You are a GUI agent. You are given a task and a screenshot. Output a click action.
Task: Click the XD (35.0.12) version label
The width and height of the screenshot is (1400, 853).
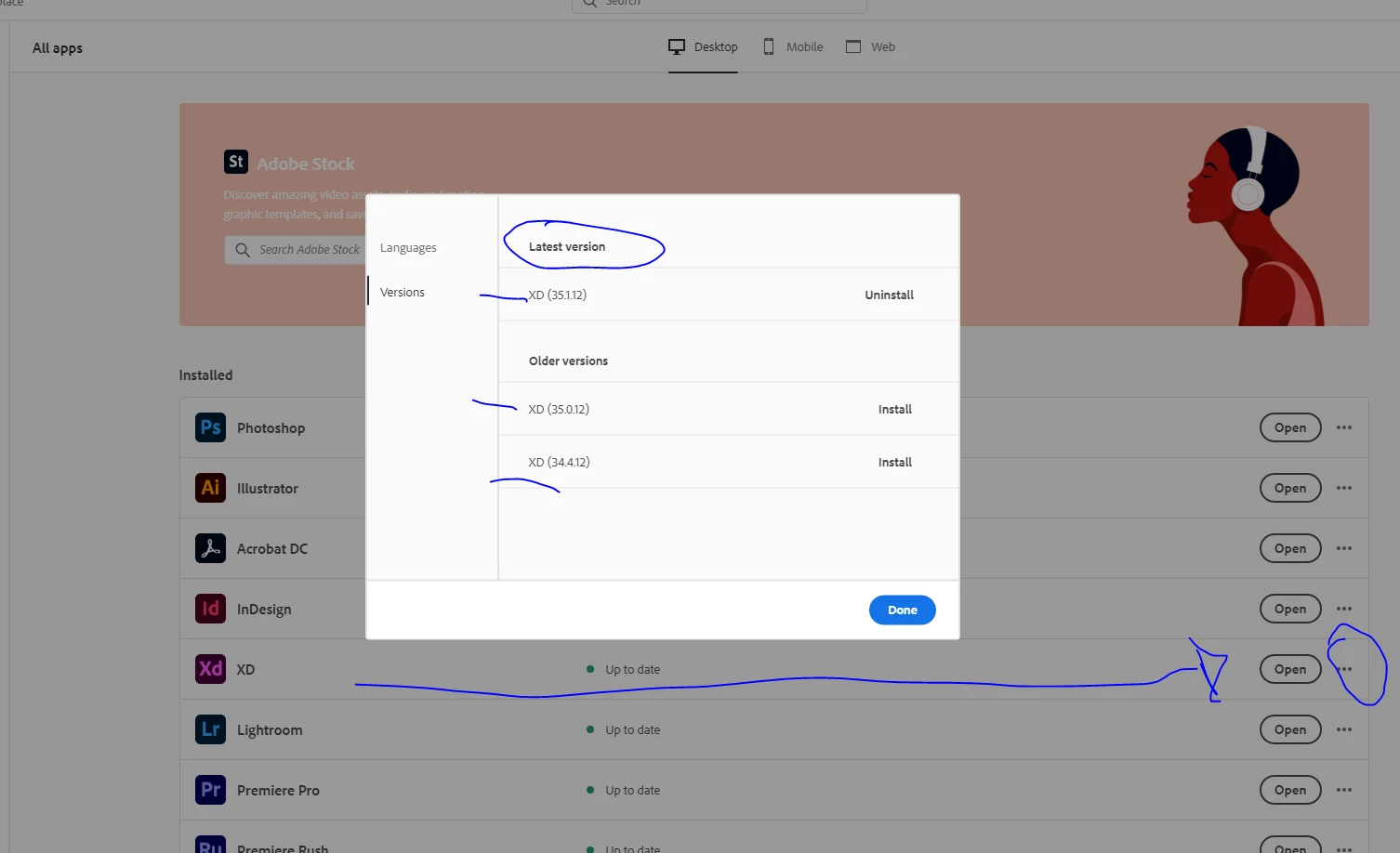559,409
